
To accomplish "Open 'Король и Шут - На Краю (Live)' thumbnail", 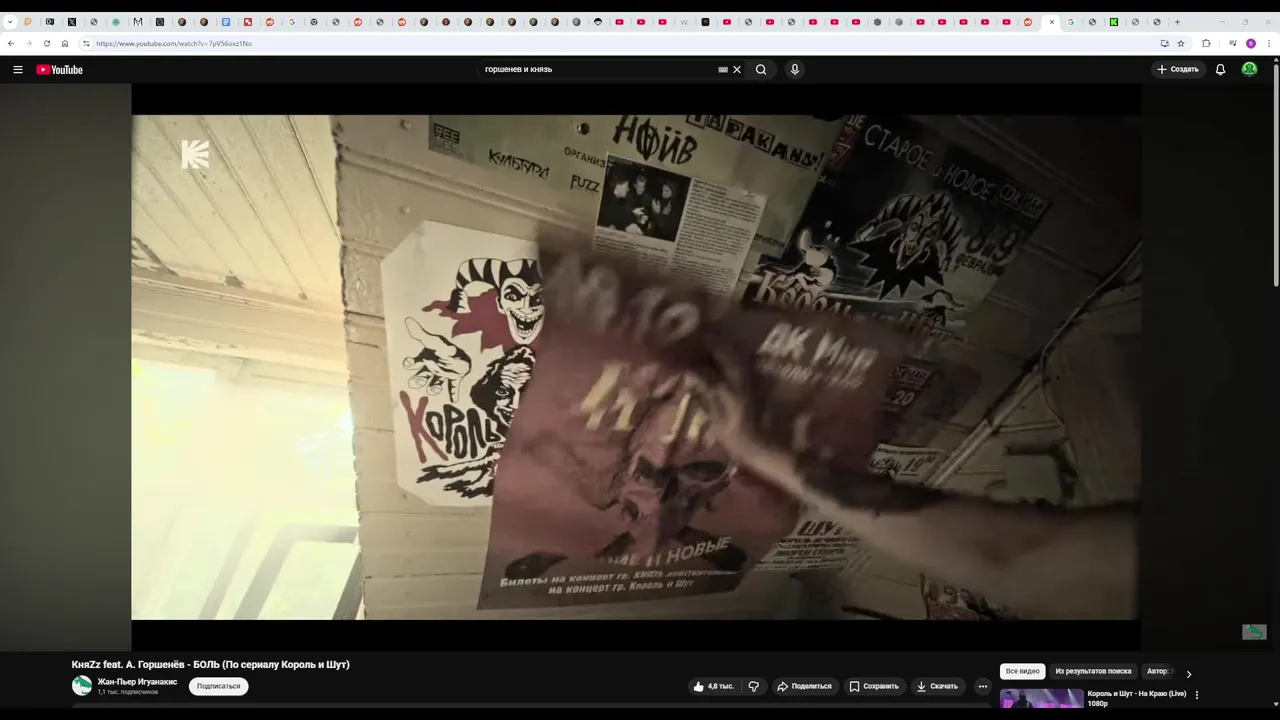I will 1041,699.
